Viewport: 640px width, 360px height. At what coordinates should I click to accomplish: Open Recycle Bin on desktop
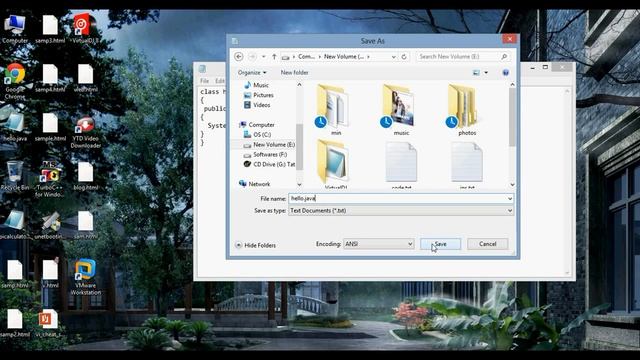pyautogui.click(x=15, y=176)
